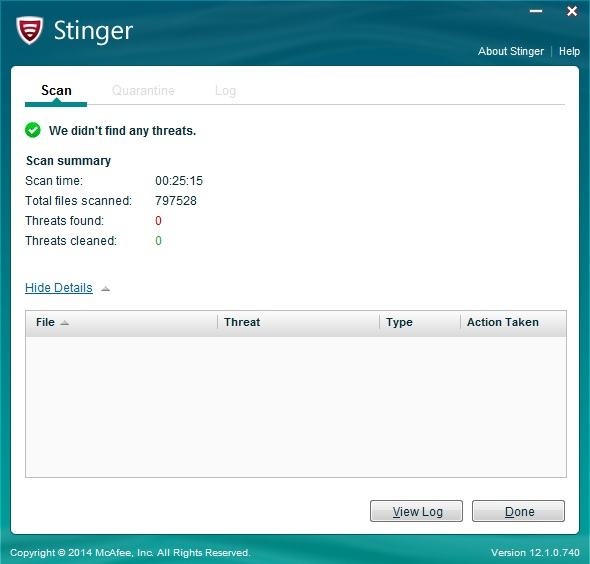590x564 pixels.
Task: Click the McAfee Stinger shield logo
Action: (x=29, y=30)
